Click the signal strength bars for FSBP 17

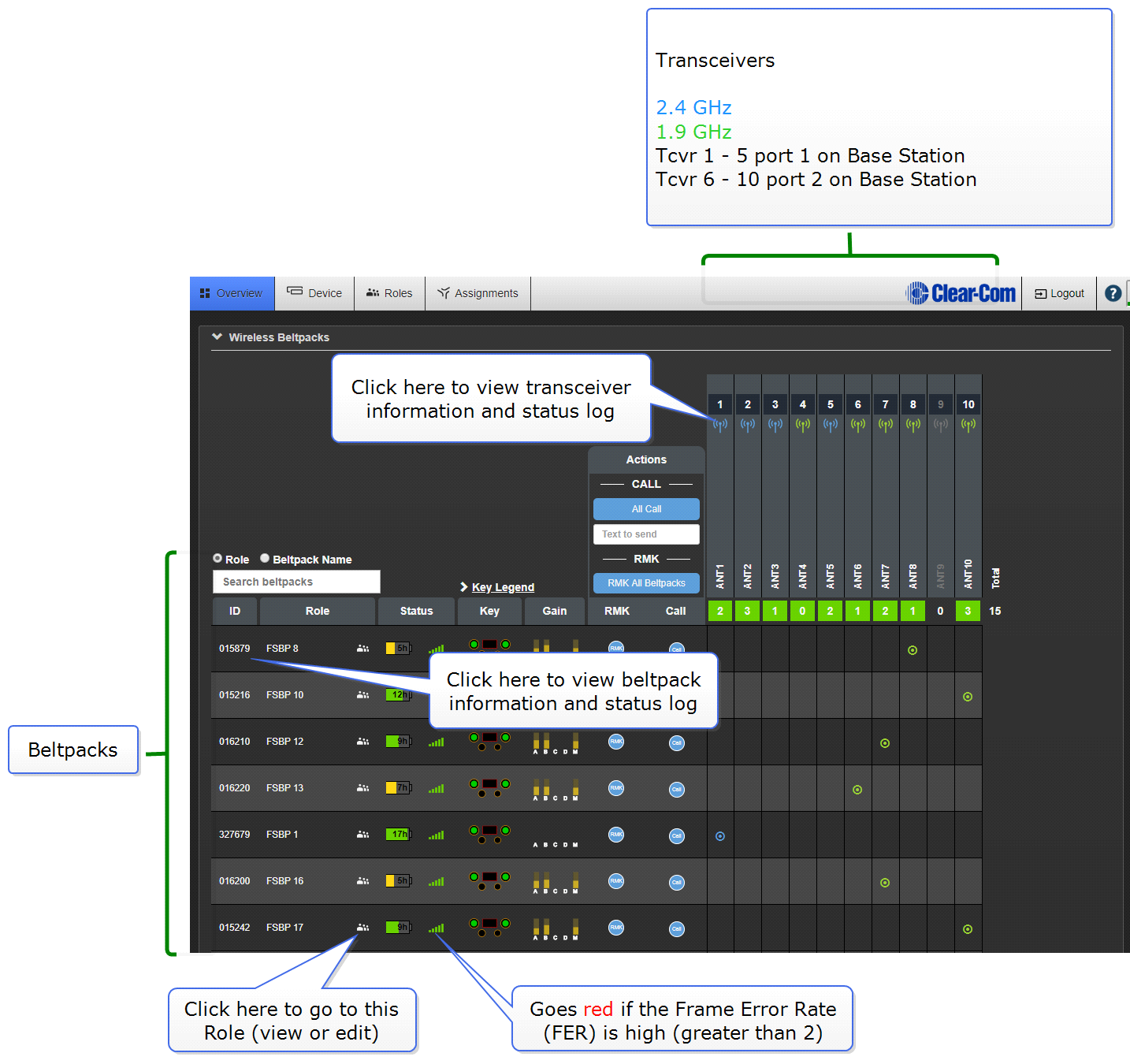tap(437, 928)
